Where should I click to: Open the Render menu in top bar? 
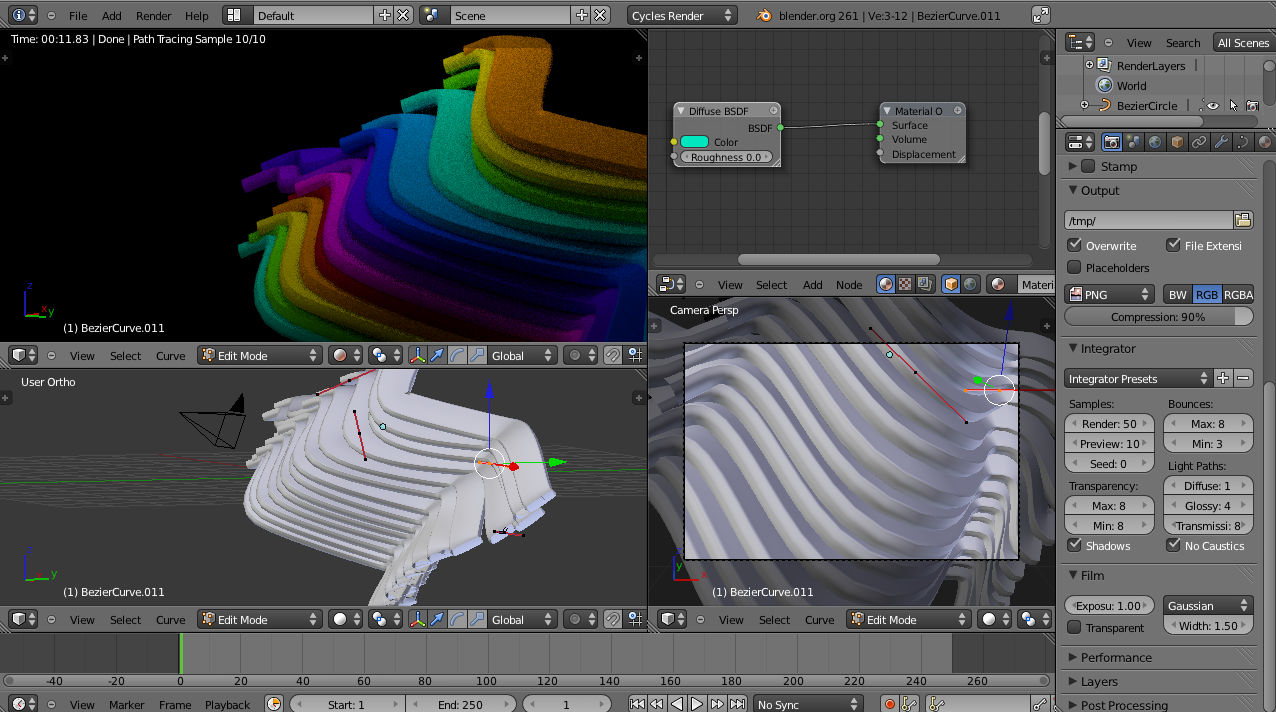[153, 16]
